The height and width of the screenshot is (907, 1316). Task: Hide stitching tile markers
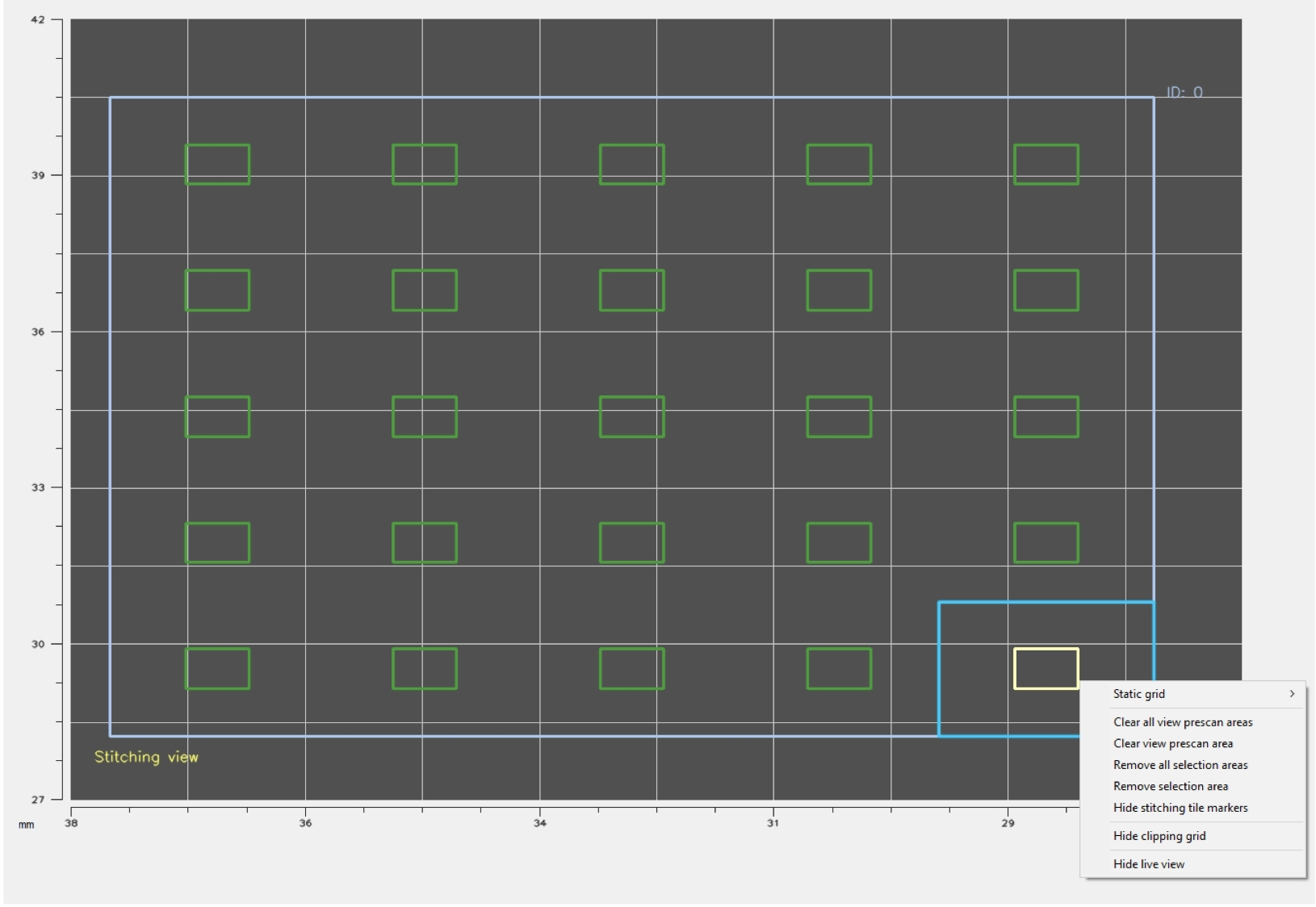coord(1180,808)
